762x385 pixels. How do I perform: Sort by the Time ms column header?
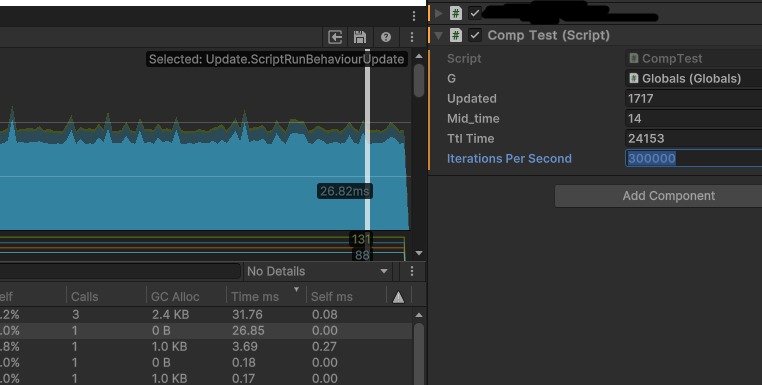click(x=266, y=297)
